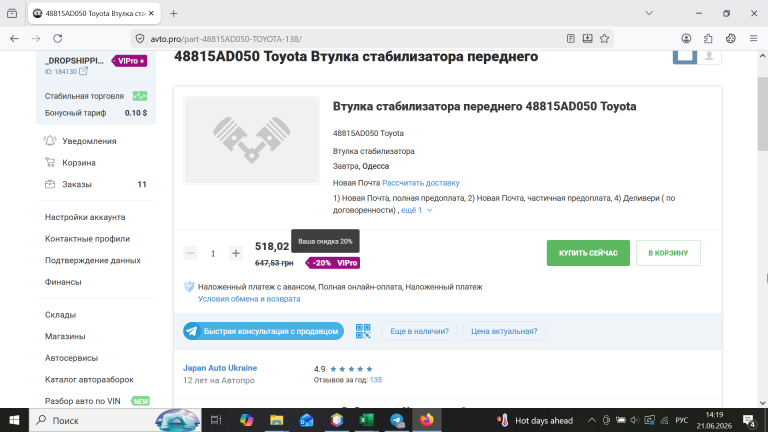Screen dimensions: 768x432
Task: Click the VIPro+ badge
Action: coord(129,61)
